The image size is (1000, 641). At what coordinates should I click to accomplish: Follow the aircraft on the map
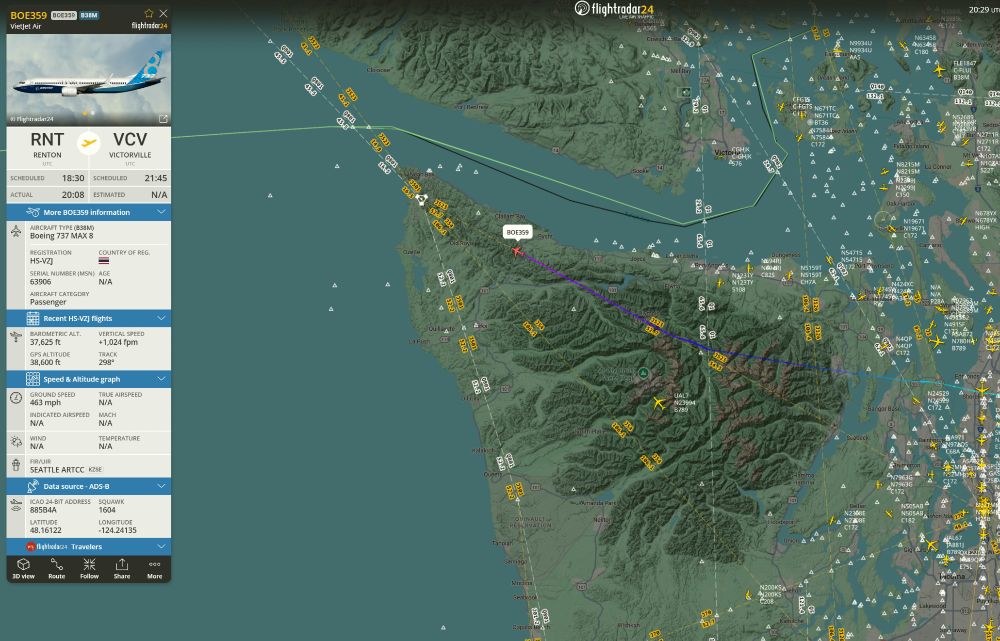click(x=89, y=568)
